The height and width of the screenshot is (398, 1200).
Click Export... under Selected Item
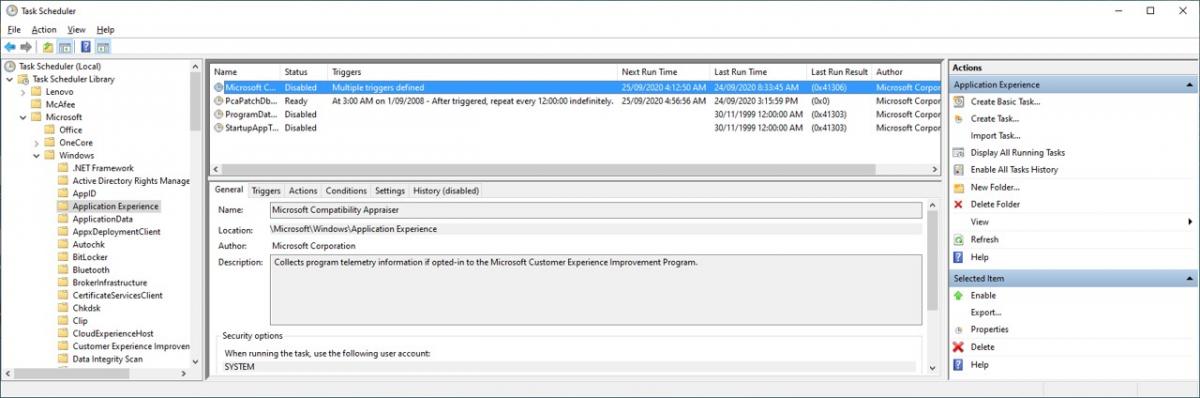[x=986, y=313]
